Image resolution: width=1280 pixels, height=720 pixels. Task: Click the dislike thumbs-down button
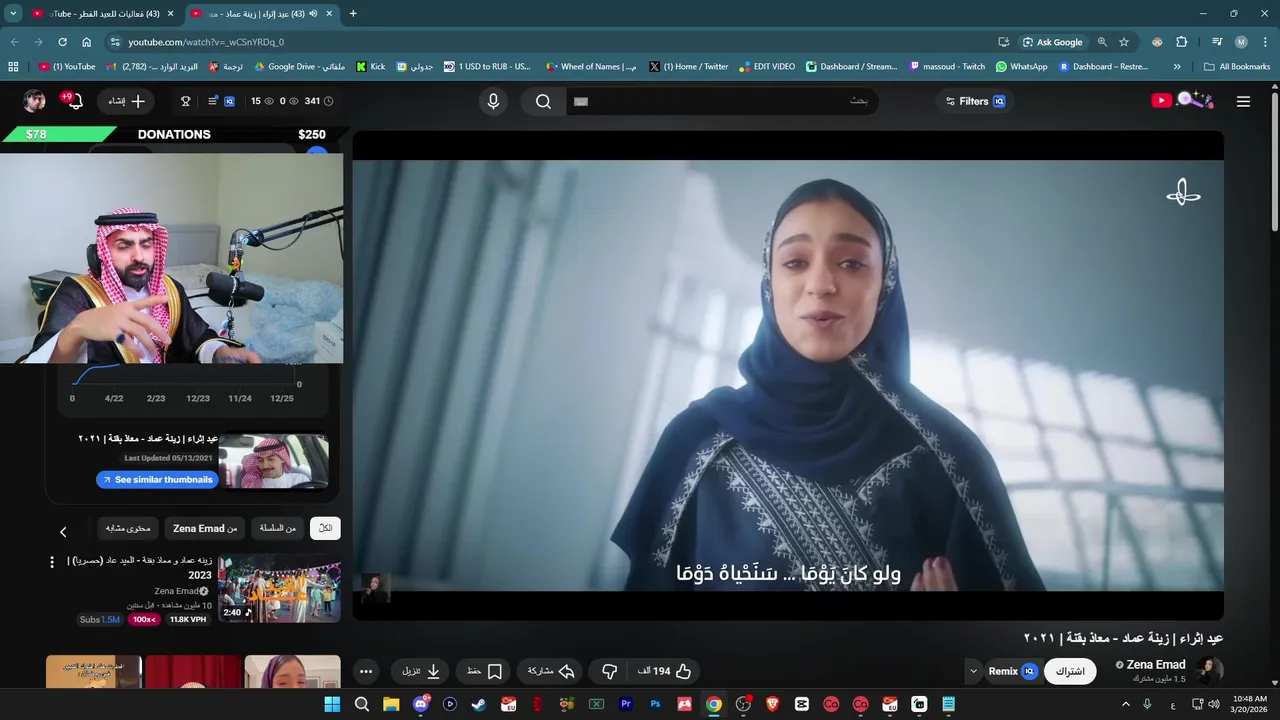click(x=609, y=671)
